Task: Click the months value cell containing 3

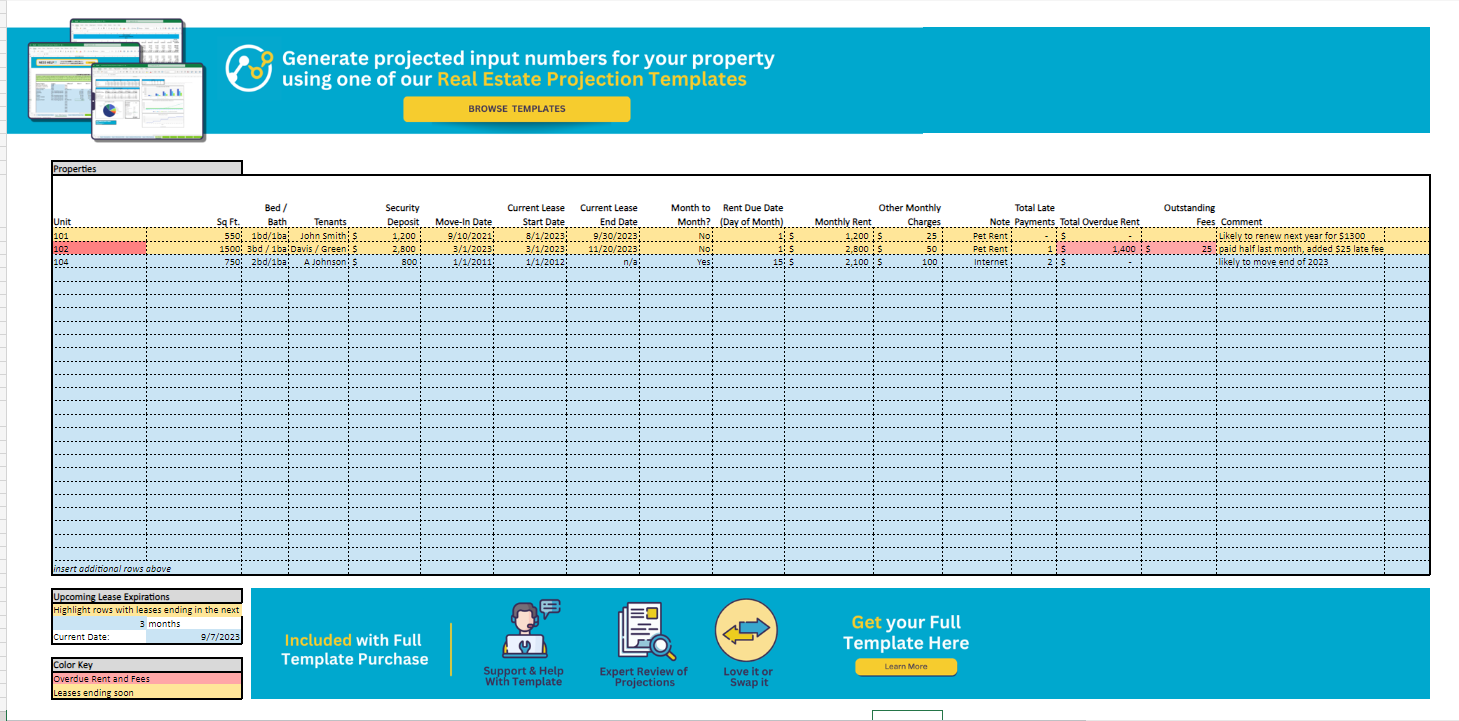Action: [x=100, y=622]
